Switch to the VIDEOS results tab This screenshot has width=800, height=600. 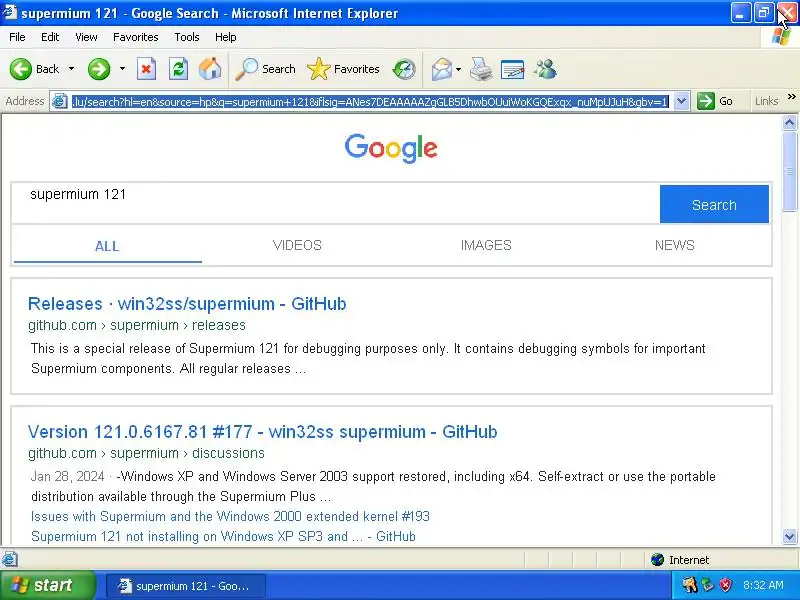pyautogui.click(x=297, y=245)
